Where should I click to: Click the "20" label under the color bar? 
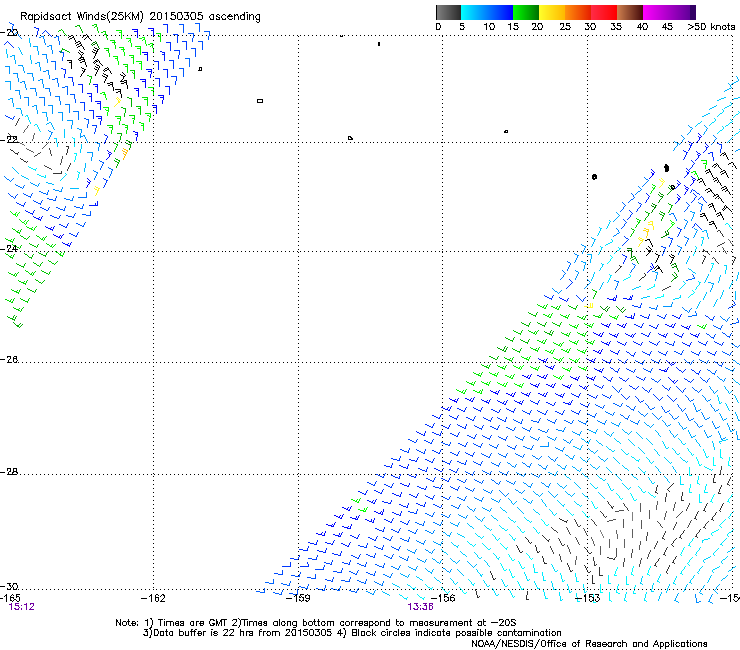537,27
